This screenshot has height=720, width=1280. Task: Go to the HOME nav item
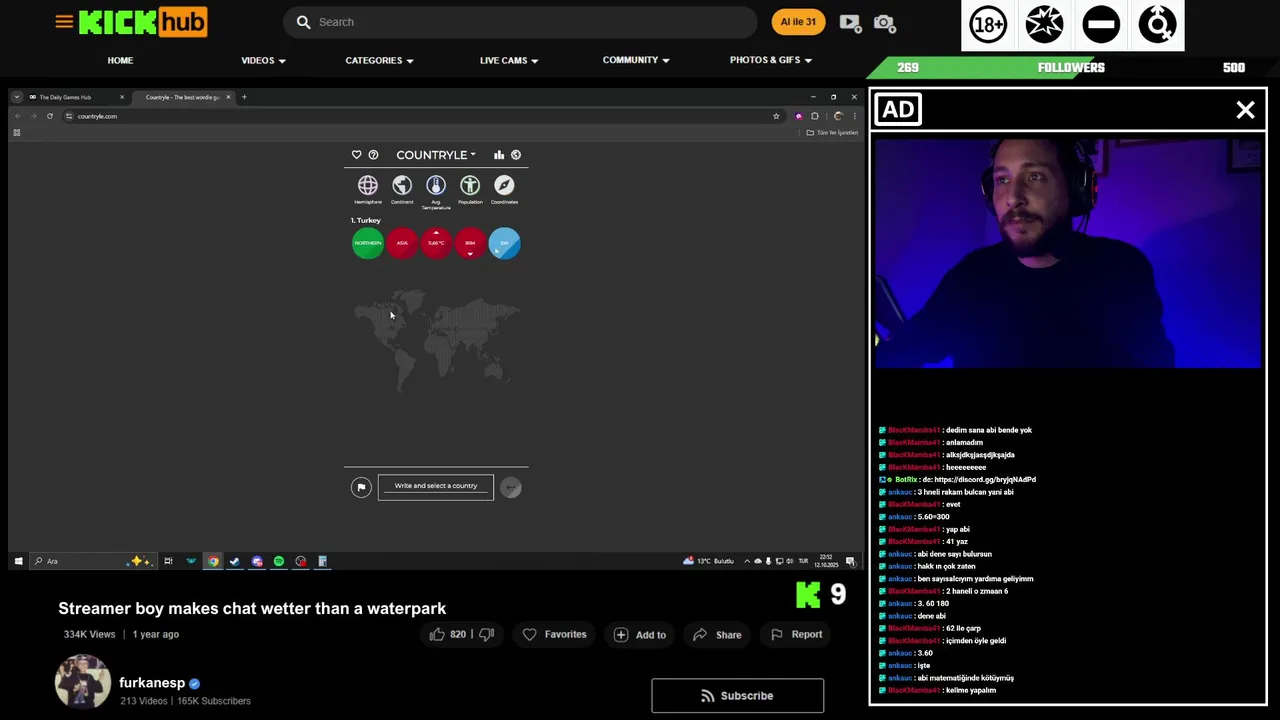[x=120, y=60]
